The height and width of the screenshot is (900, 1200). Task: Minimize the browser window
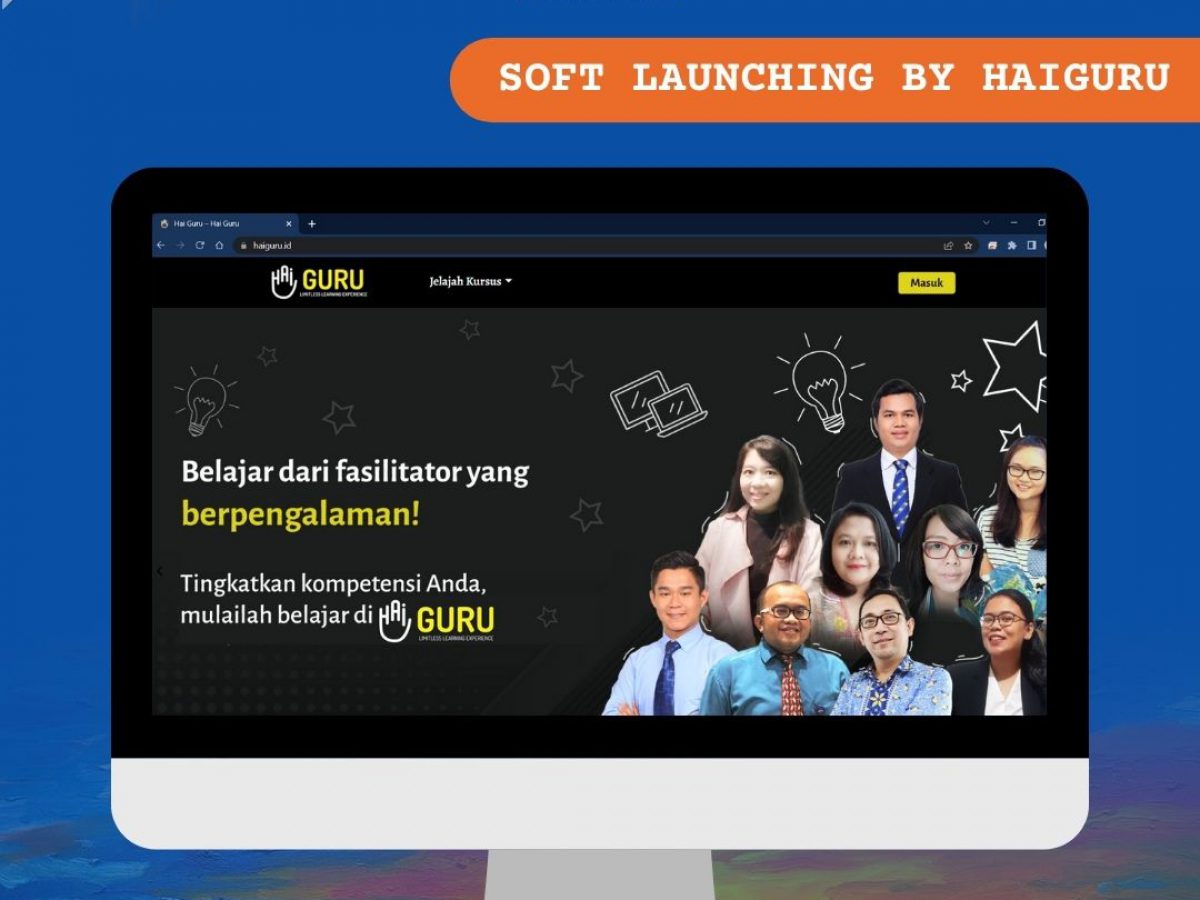tap(1014, 223)
